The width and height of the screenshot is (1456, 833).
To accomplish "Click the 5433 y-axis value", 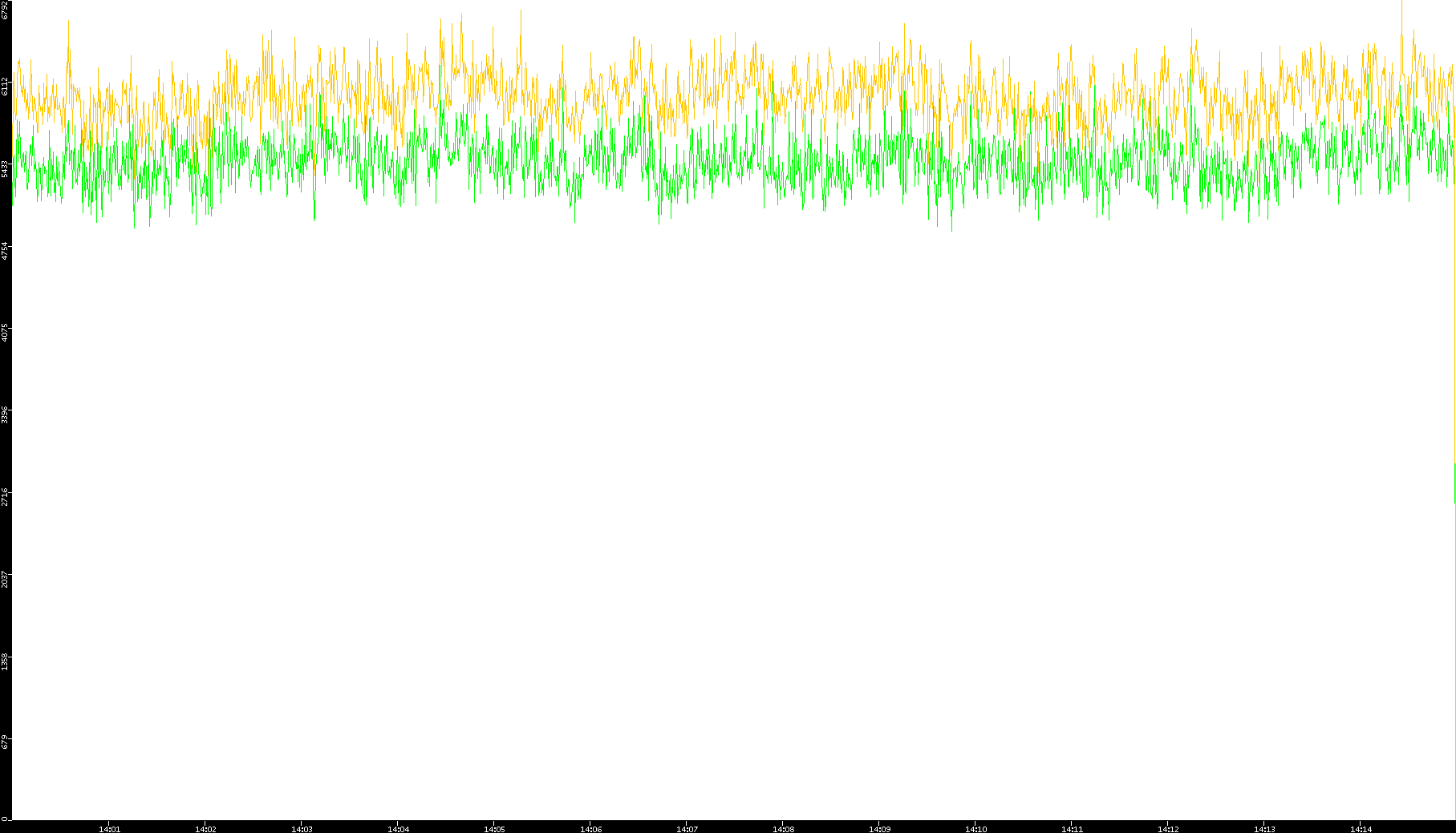I will (6, 168).
